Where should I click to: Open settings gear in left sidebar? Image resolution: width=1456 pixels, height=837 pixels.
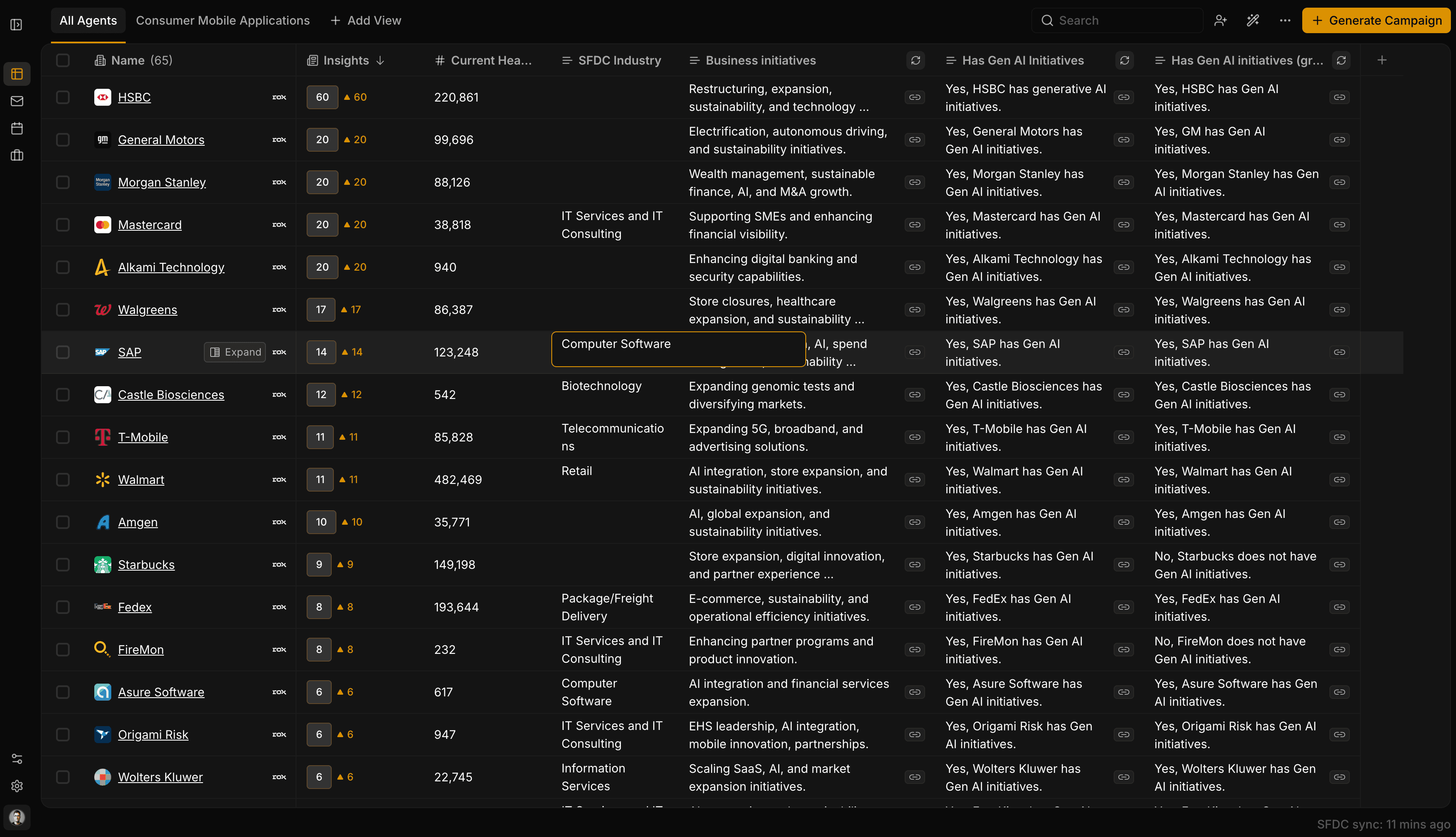coord(17,786)
